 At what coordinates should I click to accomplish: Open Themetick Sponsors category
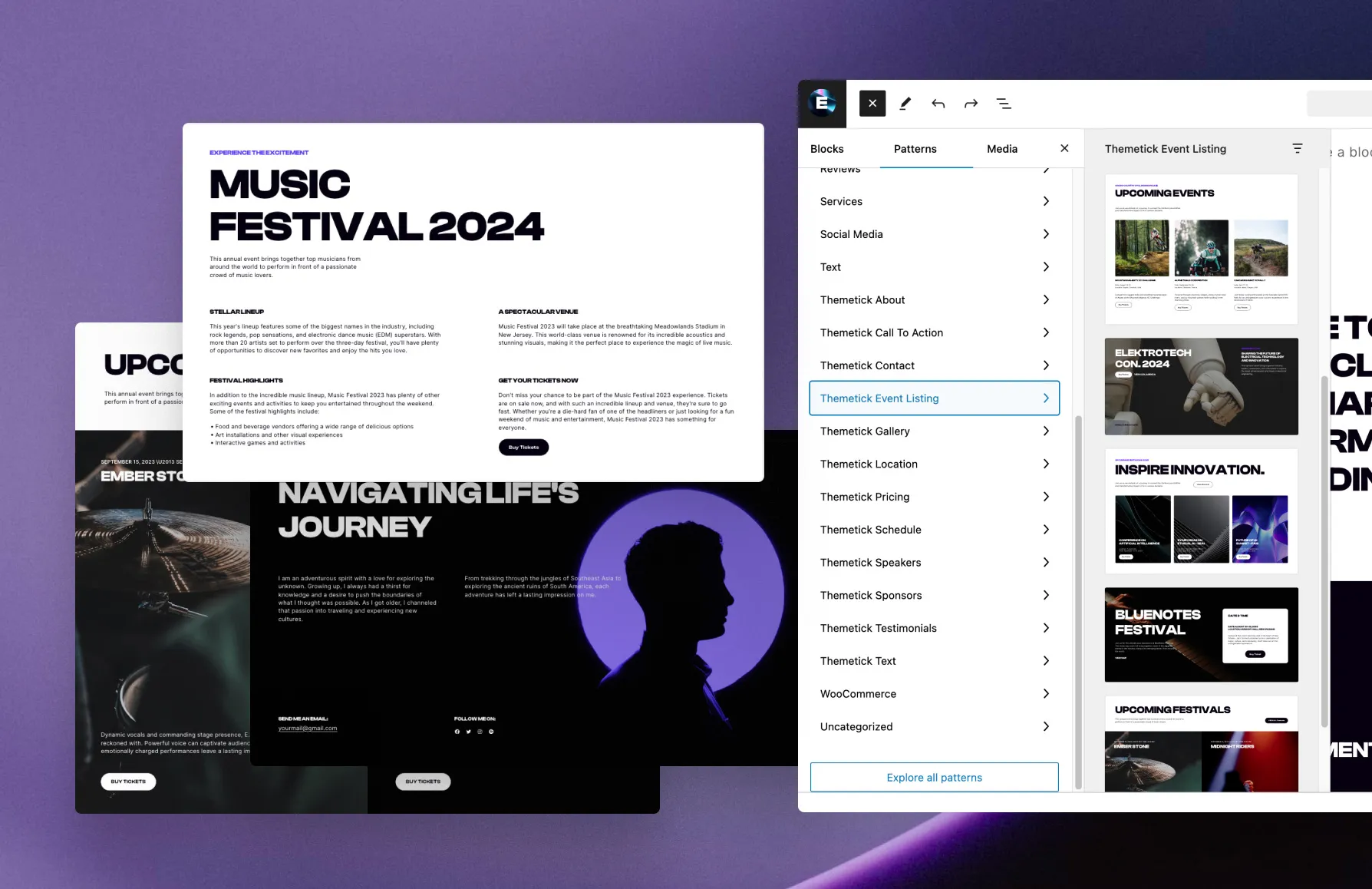934,596
